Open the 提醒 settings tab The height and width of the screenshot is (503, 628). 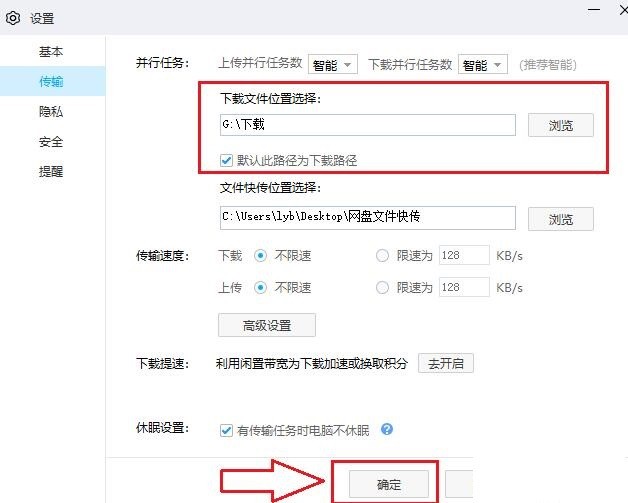pyautogui.click(x=51, y=172)
